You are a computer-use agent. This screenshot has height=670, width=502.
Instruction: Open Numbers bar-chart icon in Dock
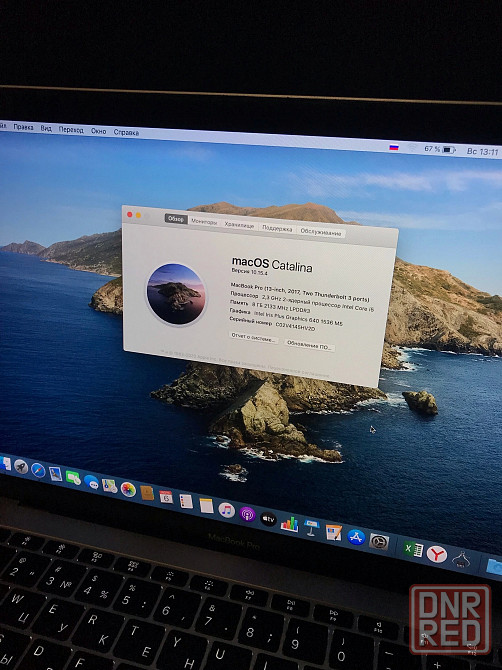click(x=290, y=523)
